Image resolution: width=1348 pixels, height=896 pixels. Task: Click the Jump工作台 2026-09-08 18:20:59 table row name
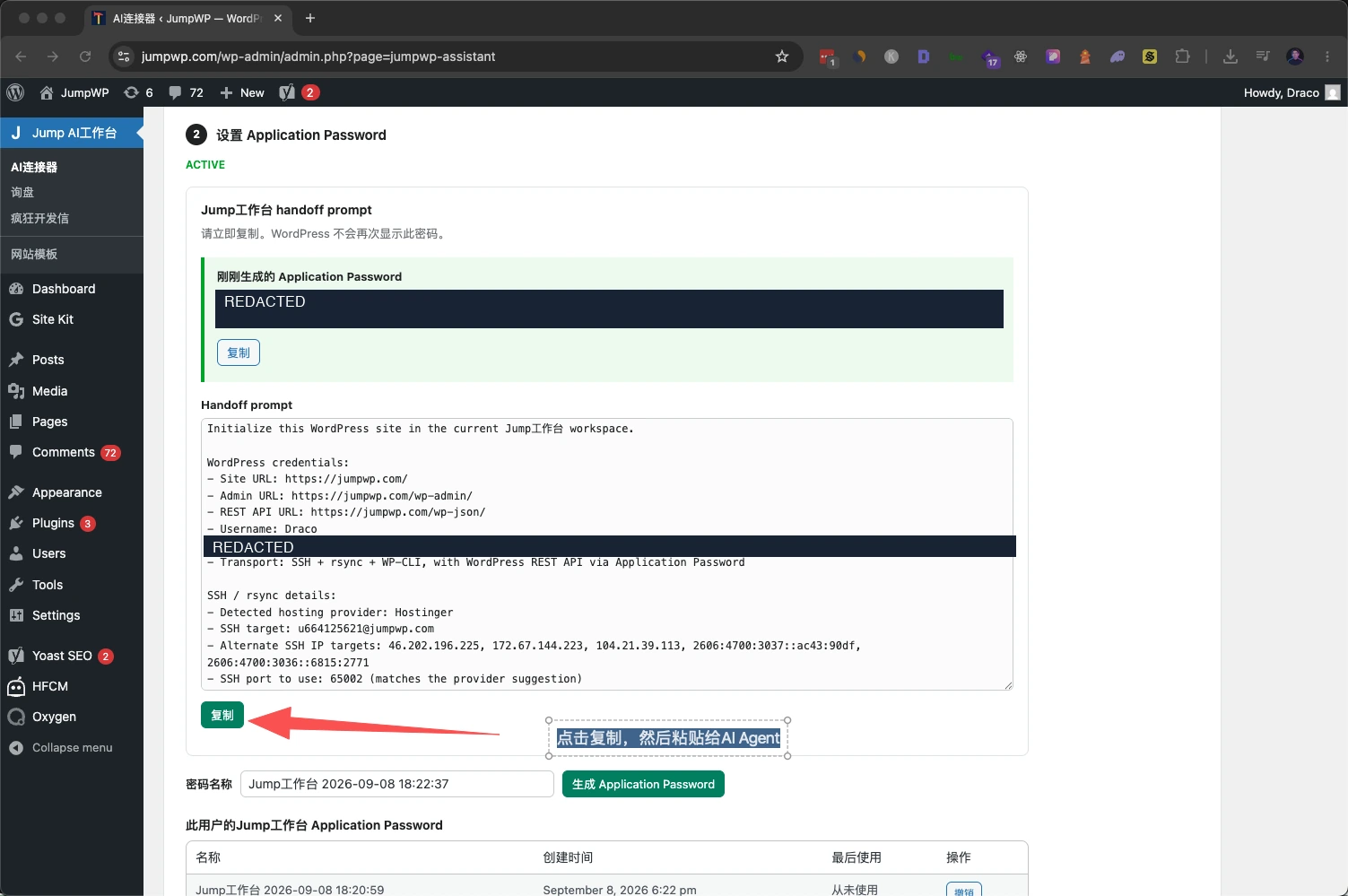pos(290,890)
